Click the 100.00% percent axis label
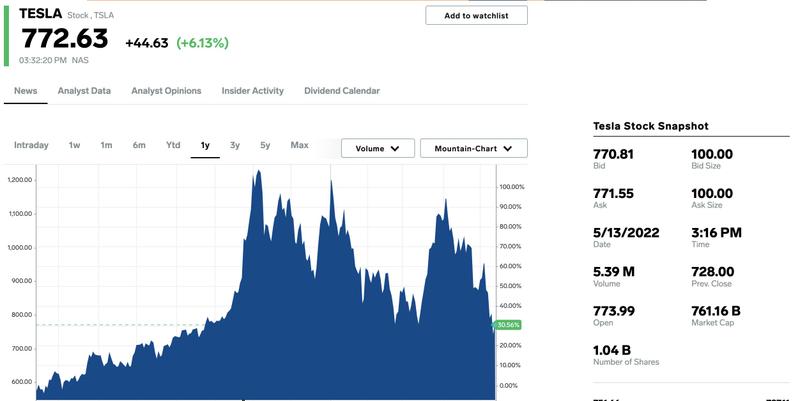This screenshot has height=401, width=800. pos(512,187)
